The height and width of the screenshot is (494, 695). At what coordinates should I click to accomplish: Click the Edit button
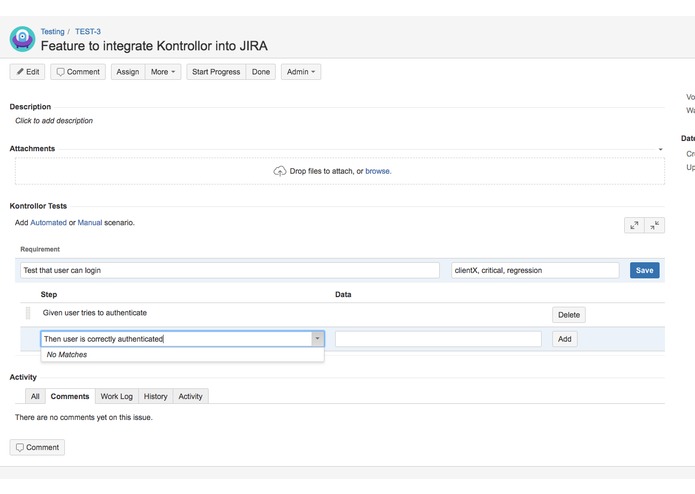click(x=27, y=72)
